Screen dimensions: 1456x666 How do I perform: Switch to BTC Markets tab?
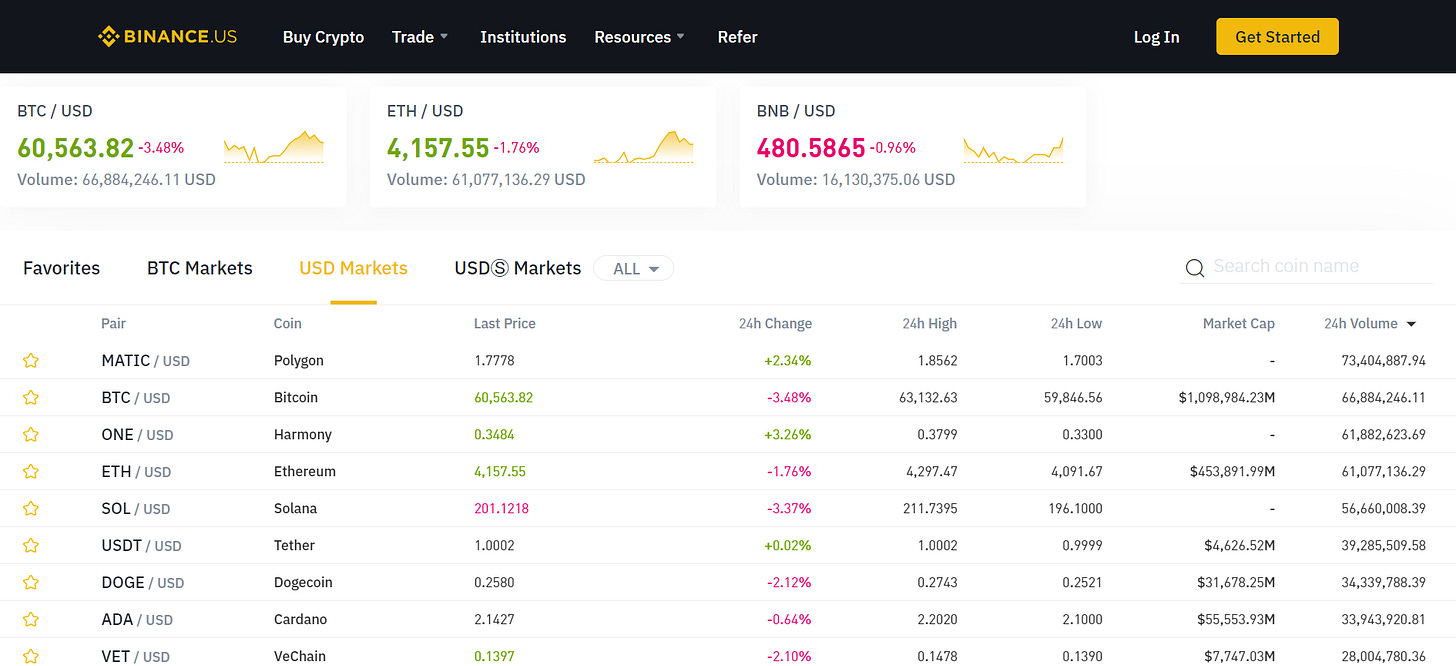[200, 268]
